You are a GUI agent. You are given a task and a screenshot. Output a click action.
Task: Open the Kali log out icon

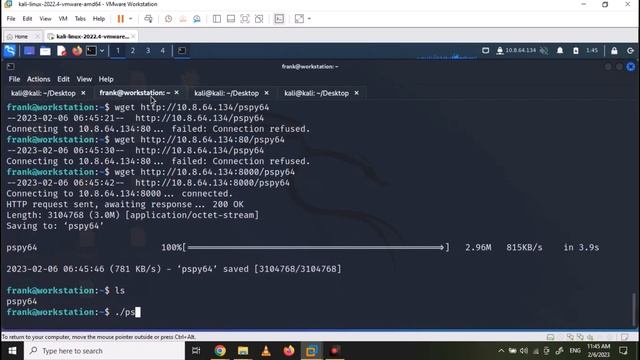[631, 51]
